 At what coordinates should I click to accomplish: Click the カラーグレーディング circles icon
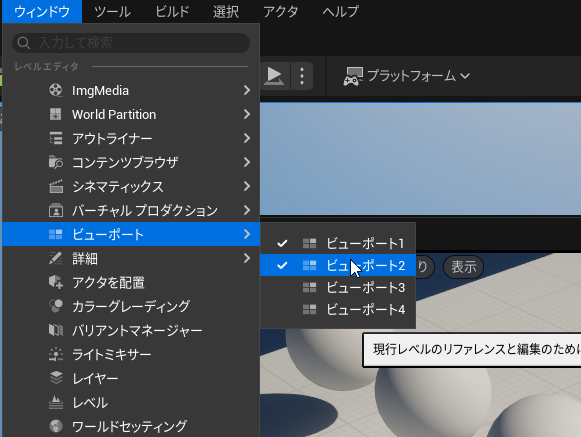click(56, 306)
